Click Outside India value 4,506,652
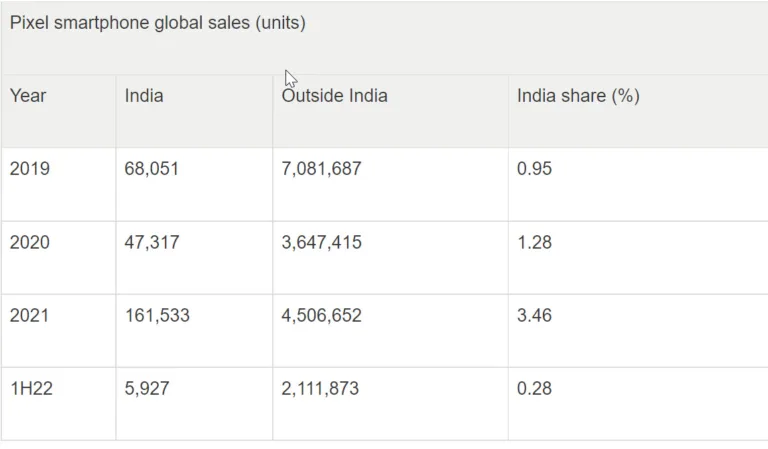 pyautogui.click(x=321, y=315)
